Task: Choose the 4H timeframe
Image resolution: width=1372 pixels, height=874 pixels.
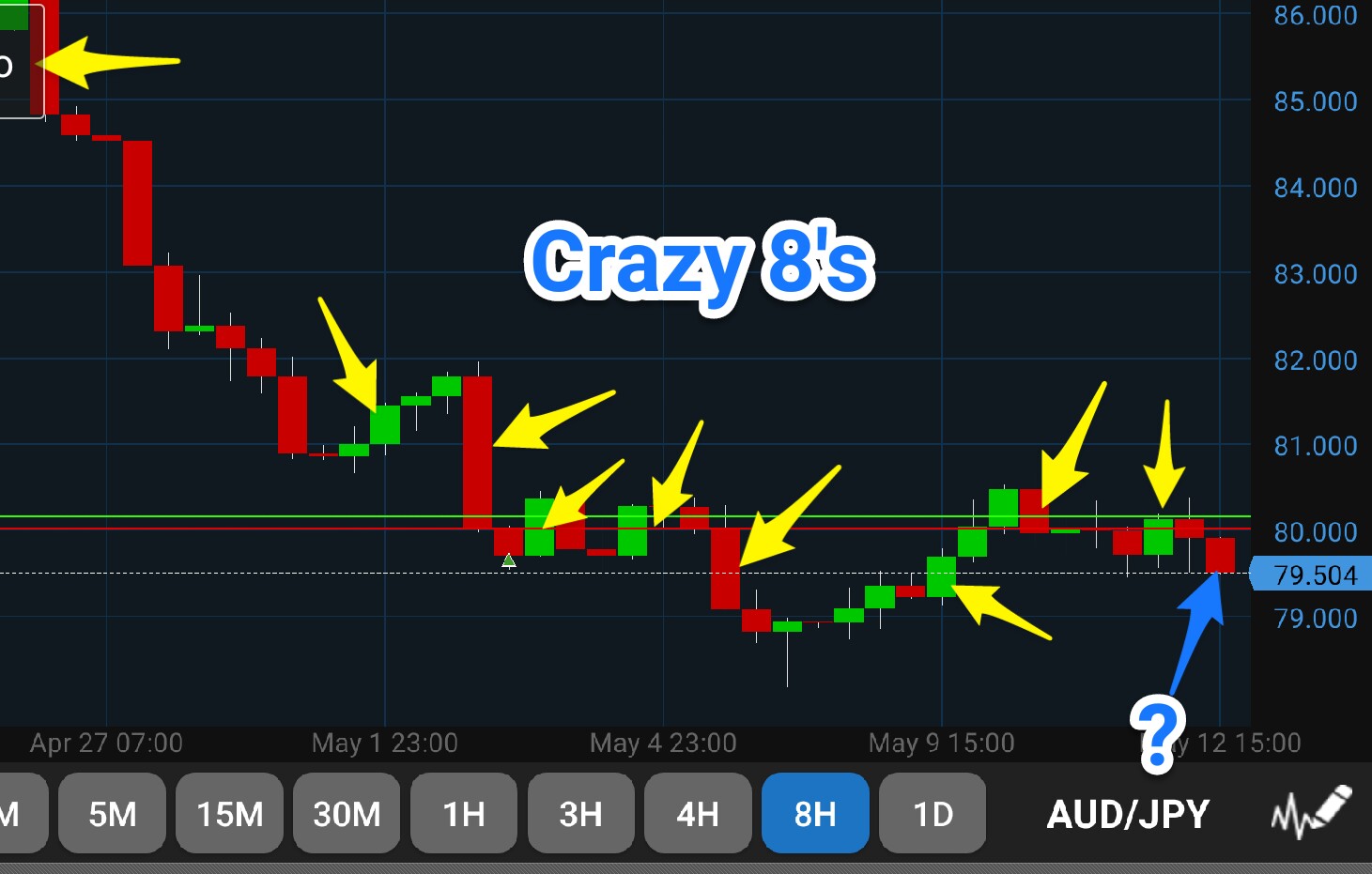Action: (698, 813)
